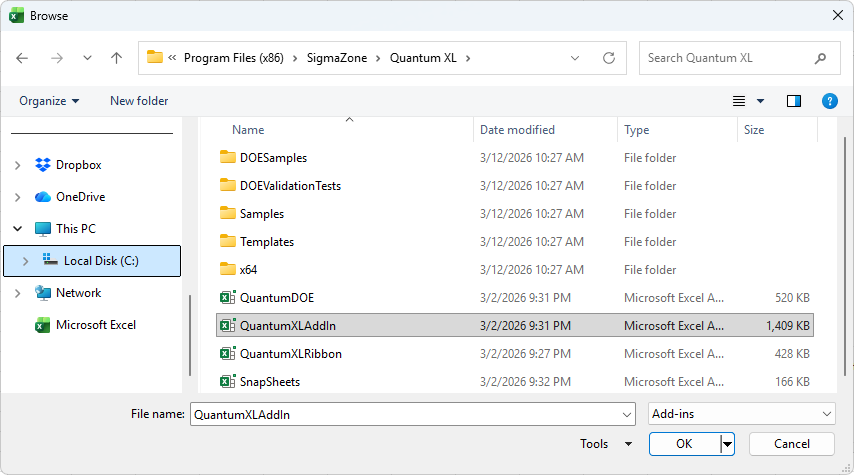Select Program Files (x86) in breadcrumb
This screenshot has width=854, height=475.
234,58
